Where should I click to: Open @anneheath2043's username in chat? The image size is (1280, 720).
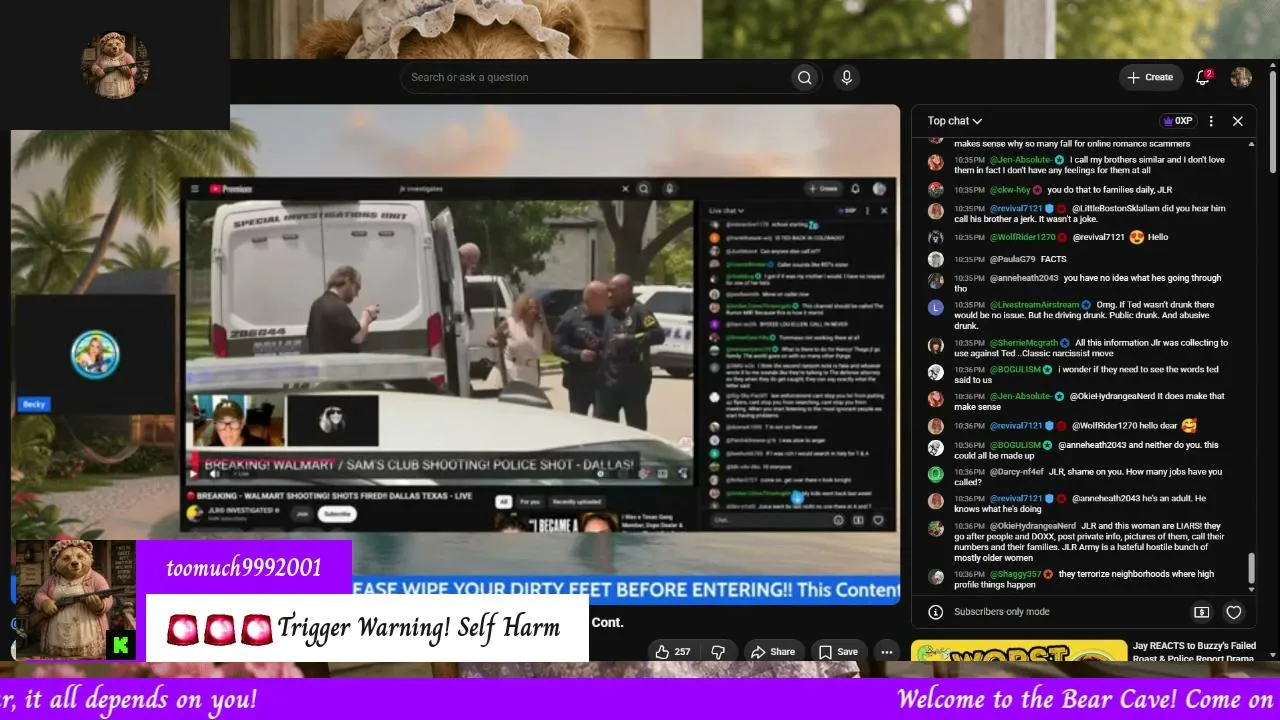pos(1024,278)
